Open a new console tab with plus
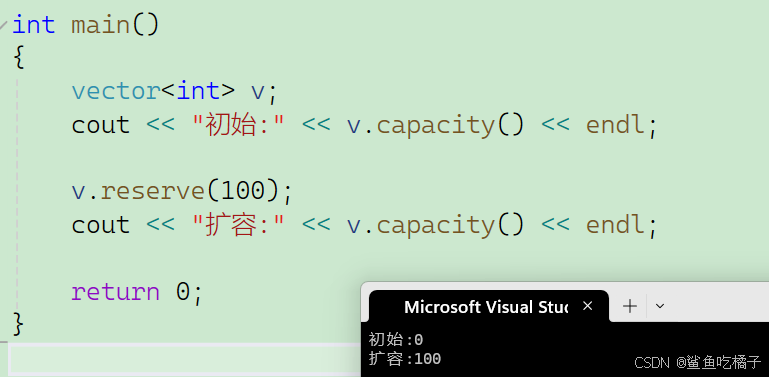Viewport: 769px width, 377px height. [x=630, y=306]
